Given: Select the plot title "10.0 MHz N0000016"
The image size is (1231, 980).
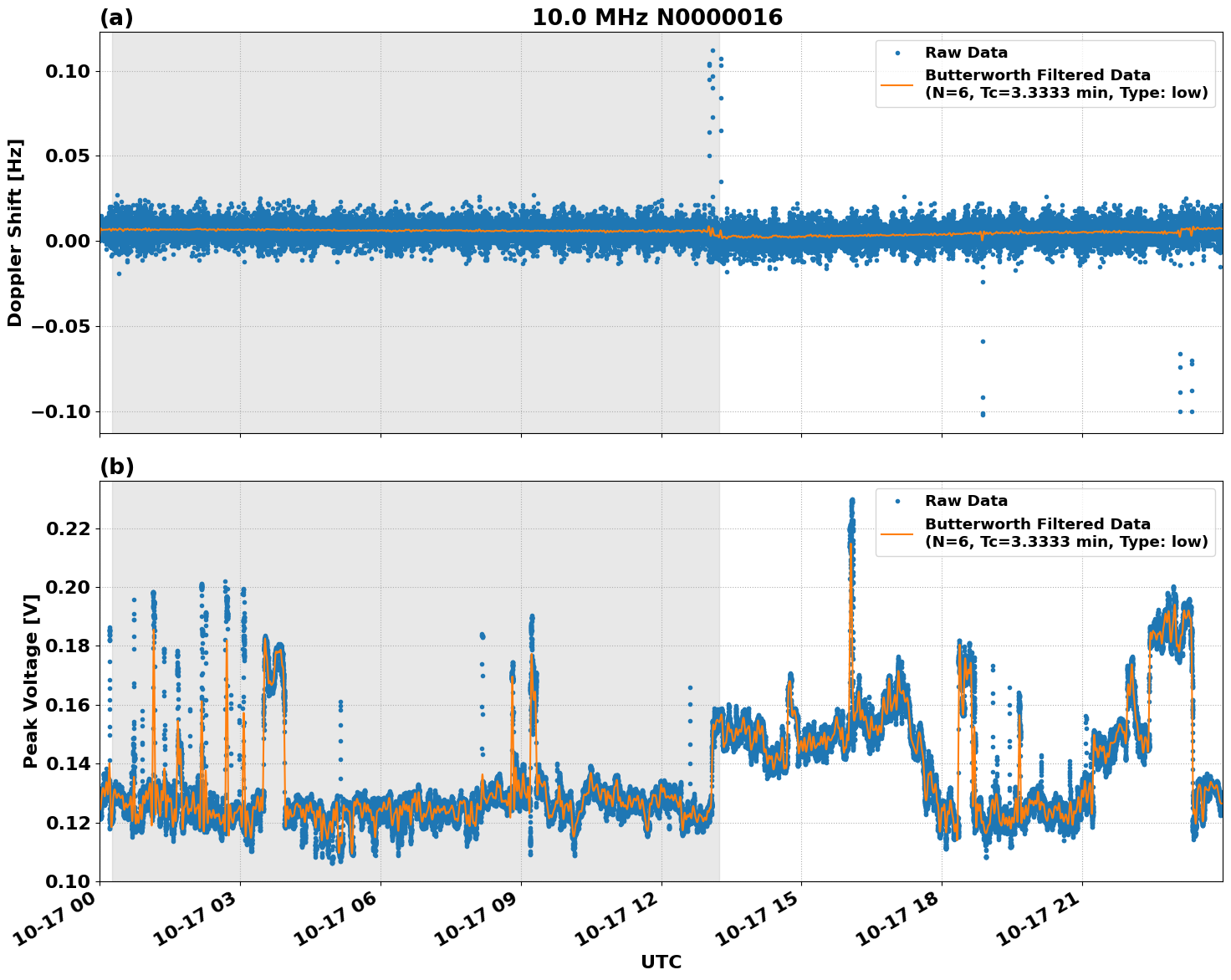Looking at the screenshot, I should point(657,18).
